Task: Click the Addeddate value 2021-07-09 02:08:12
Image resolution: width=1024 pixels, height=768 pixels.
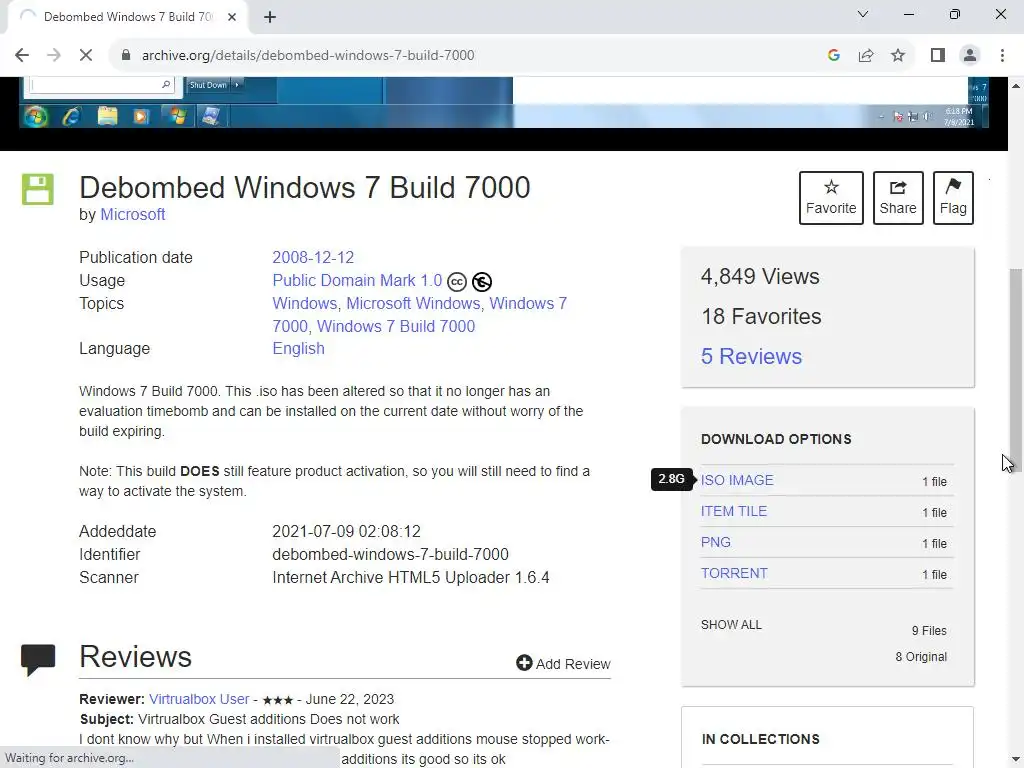Action: 346,532
